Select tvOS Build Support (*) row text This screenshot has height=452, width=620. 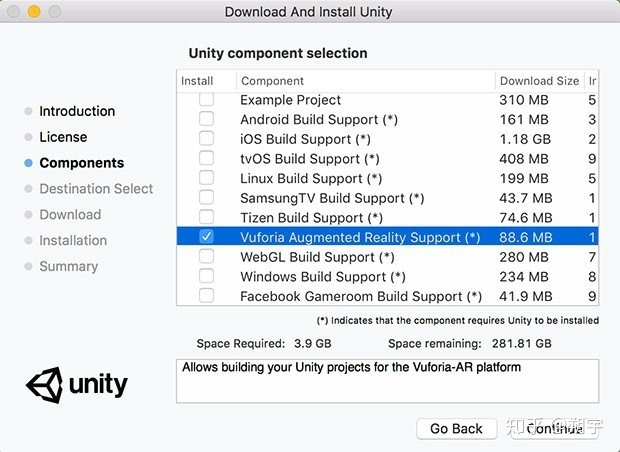point(310,159)
